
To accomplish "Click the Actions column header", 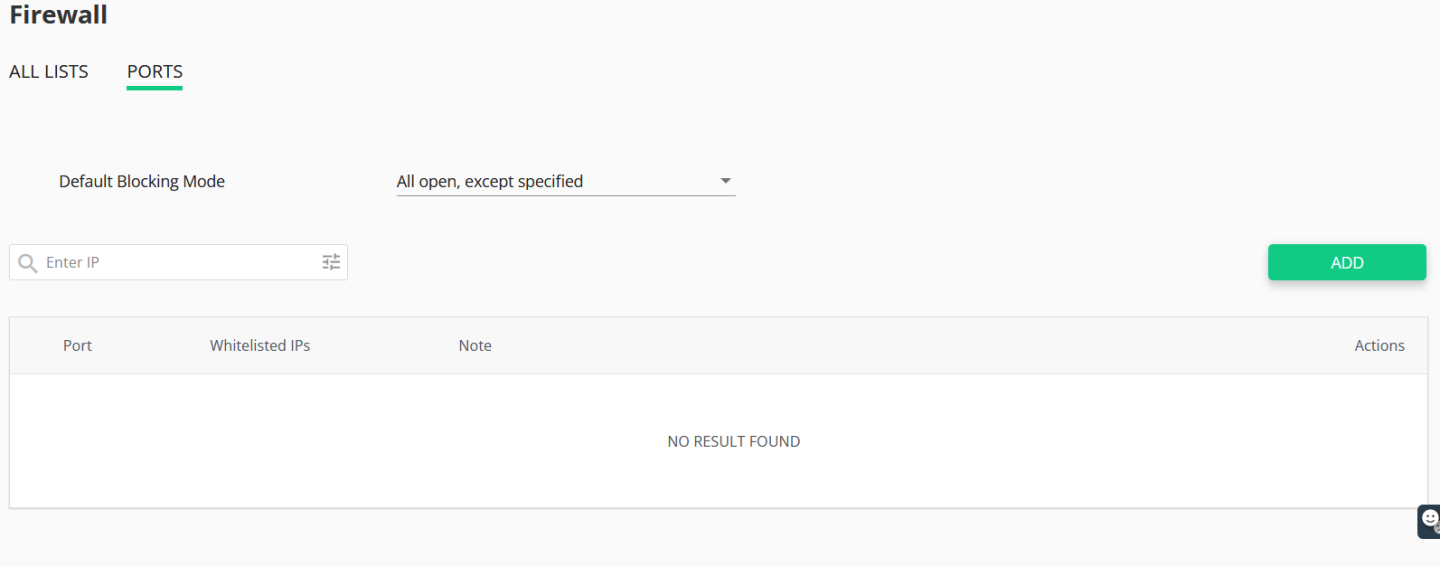I will click(1379, 345).
